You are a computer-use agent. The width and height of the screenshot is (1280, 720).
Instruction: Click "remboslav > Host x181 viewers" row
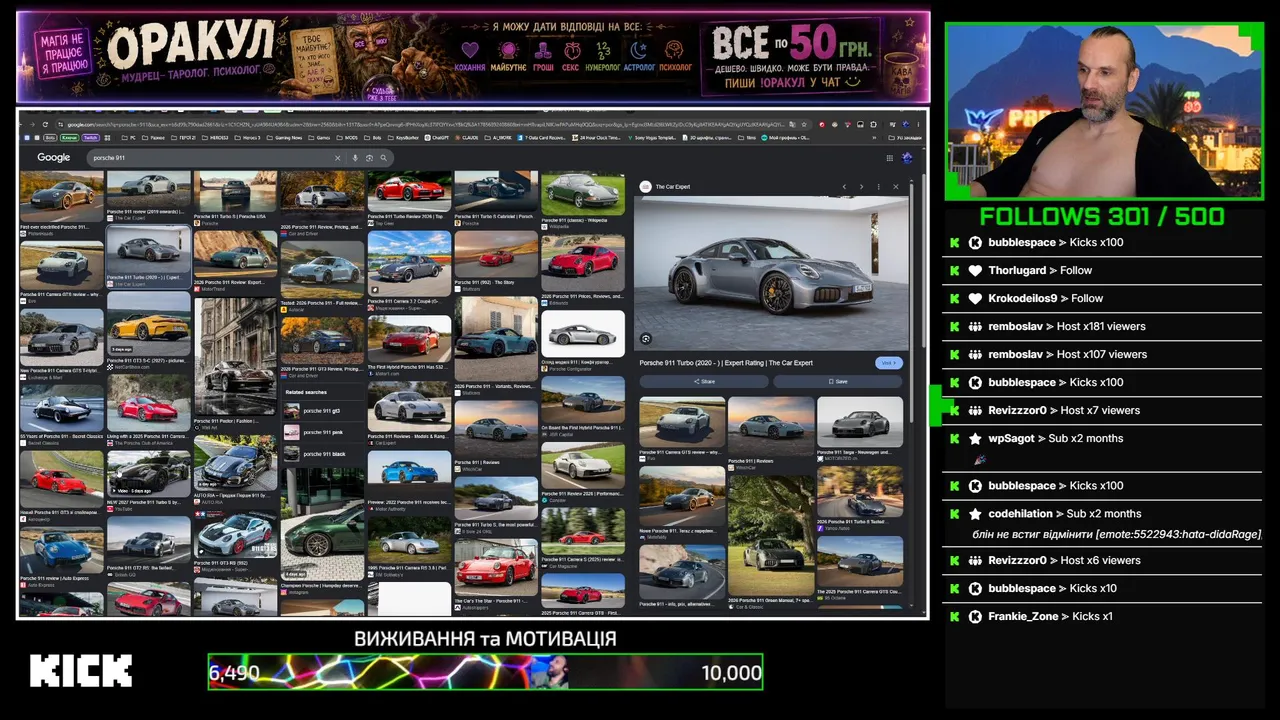click(1102, 326)
